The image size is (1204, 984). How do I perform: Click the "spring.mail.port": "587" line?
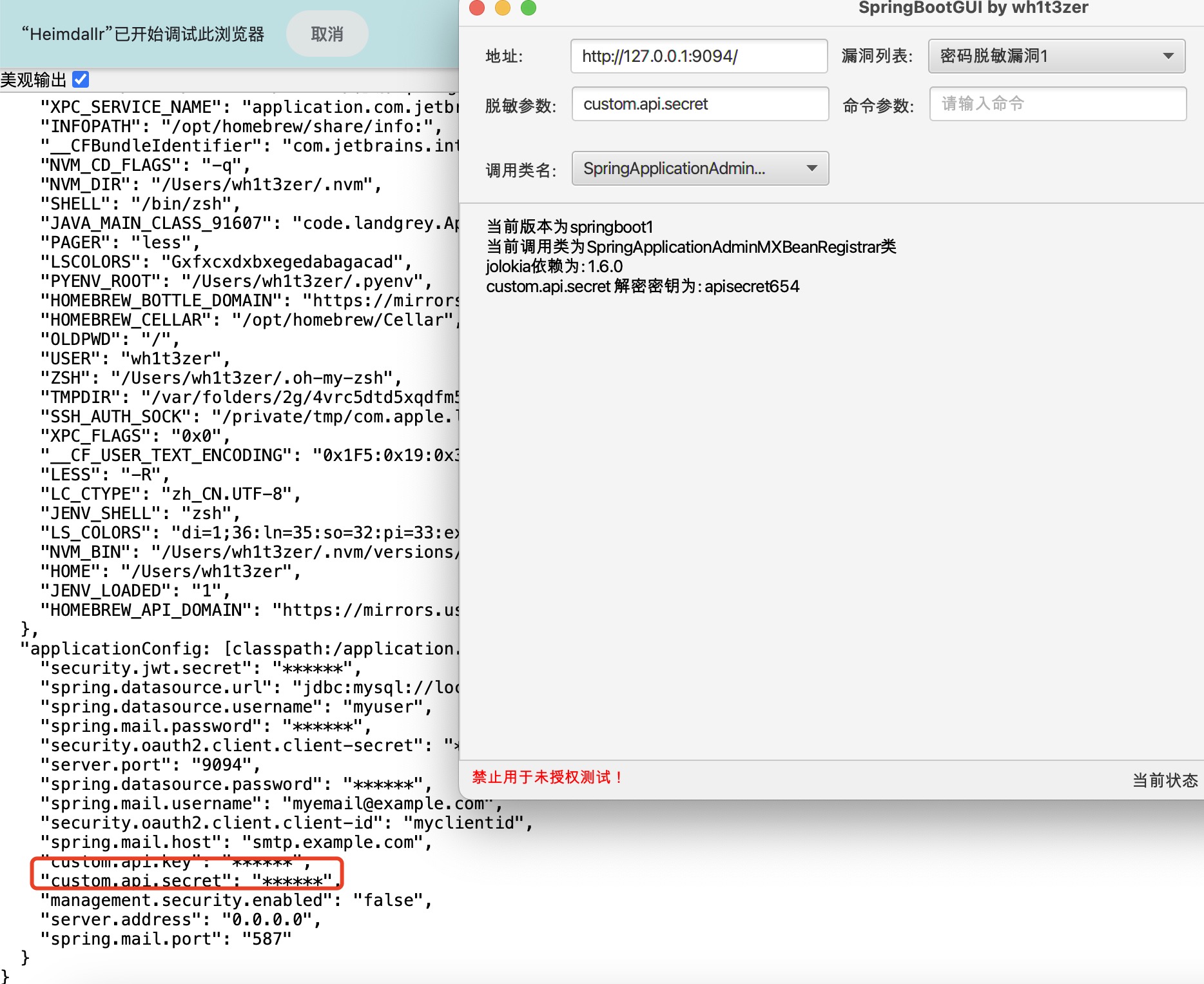point(166,939)
